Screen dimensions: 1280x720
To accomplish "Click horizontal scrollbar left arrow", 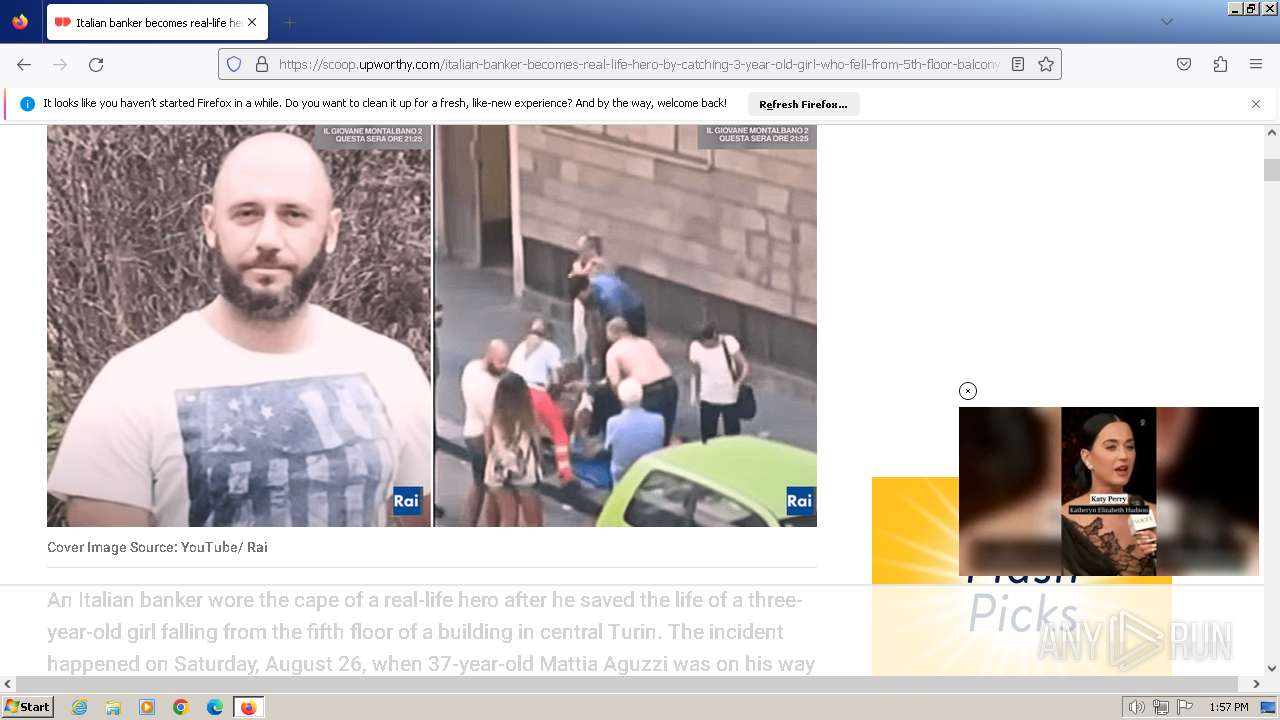I will point(8,684).
